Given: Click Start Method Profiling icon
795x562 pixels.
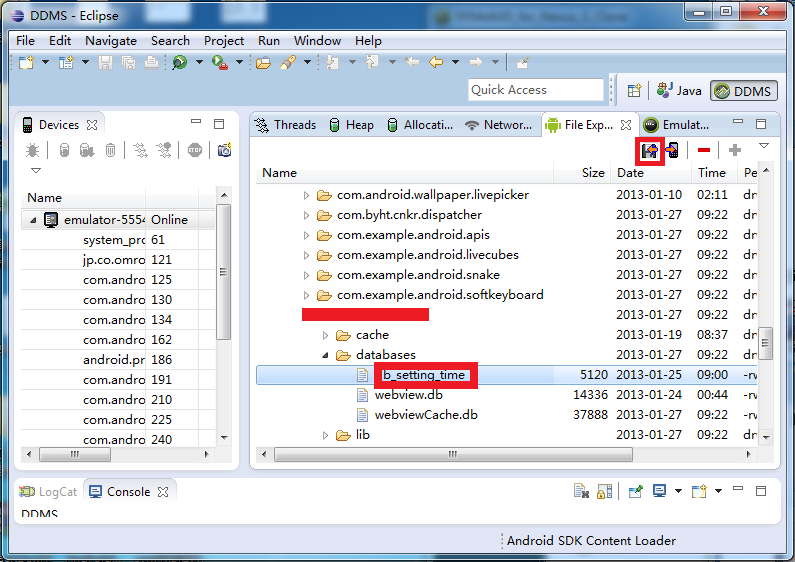Looking at the screenshot, I should [164, 150].
